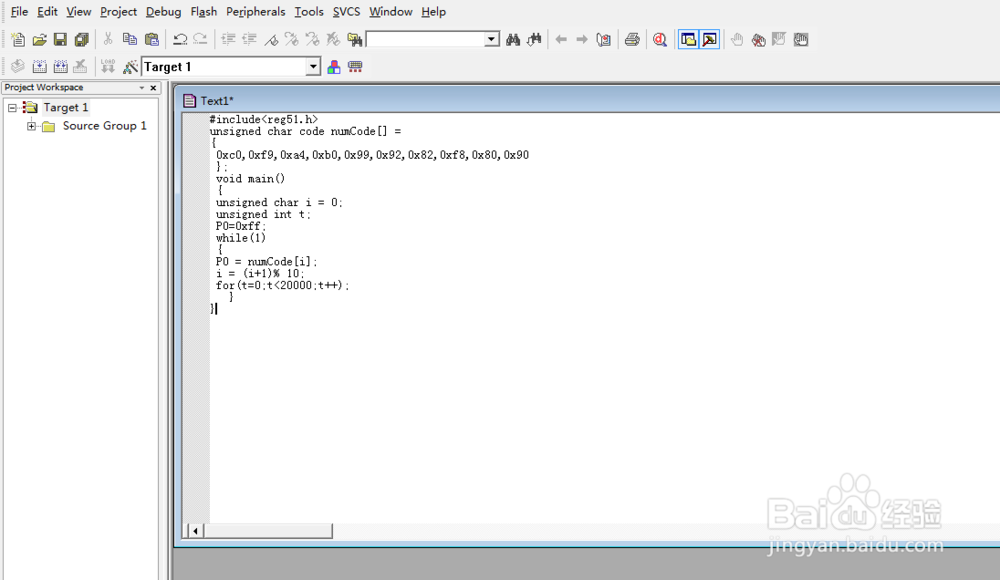
Task: Rebuild all target files
Action: [60, 66]
